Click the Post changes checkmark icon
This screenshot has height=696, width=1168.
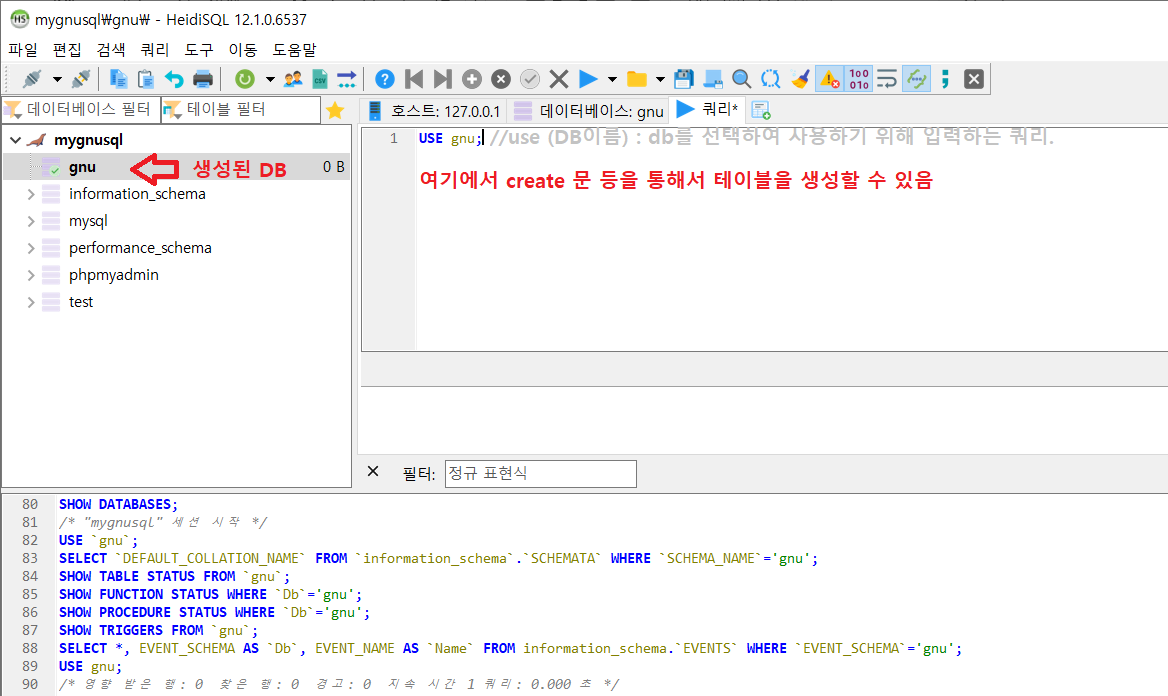pos(530,79)
